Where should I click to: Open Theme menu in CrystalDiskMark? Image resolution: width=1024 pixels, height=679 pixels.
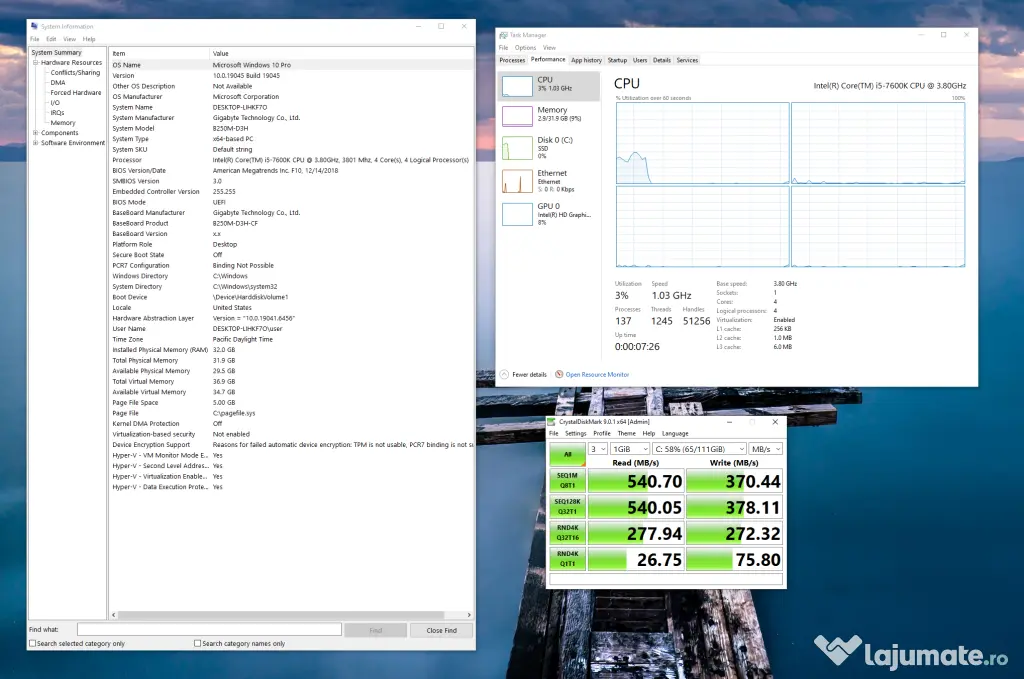[x=626, y=434]
